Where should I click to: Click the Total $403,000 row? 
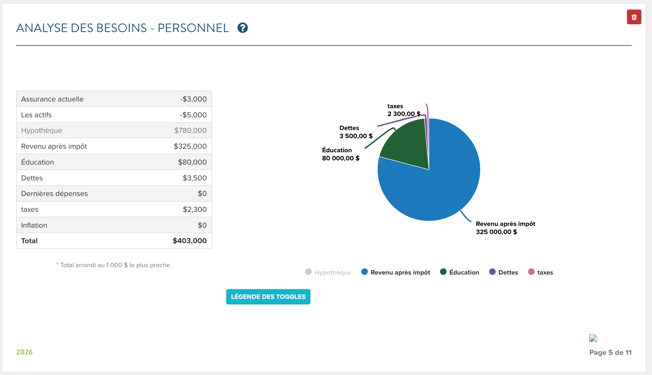114,241
